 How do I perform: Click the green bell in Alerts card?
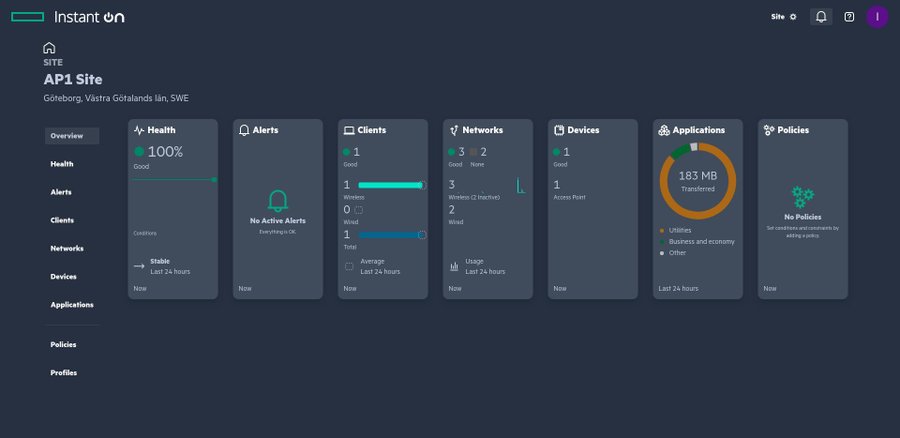pyautogui.click(x=278, y=200)
